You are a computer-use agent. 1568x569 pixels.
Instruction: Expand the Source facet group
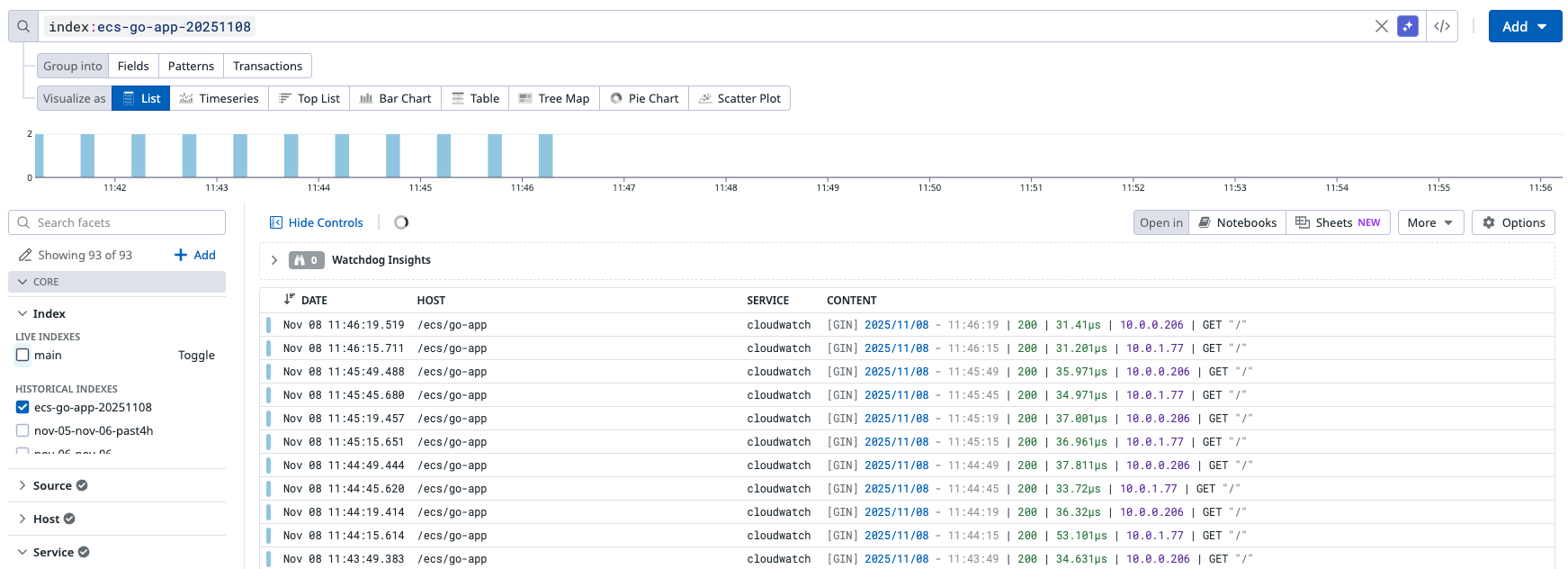coord(52,485)
